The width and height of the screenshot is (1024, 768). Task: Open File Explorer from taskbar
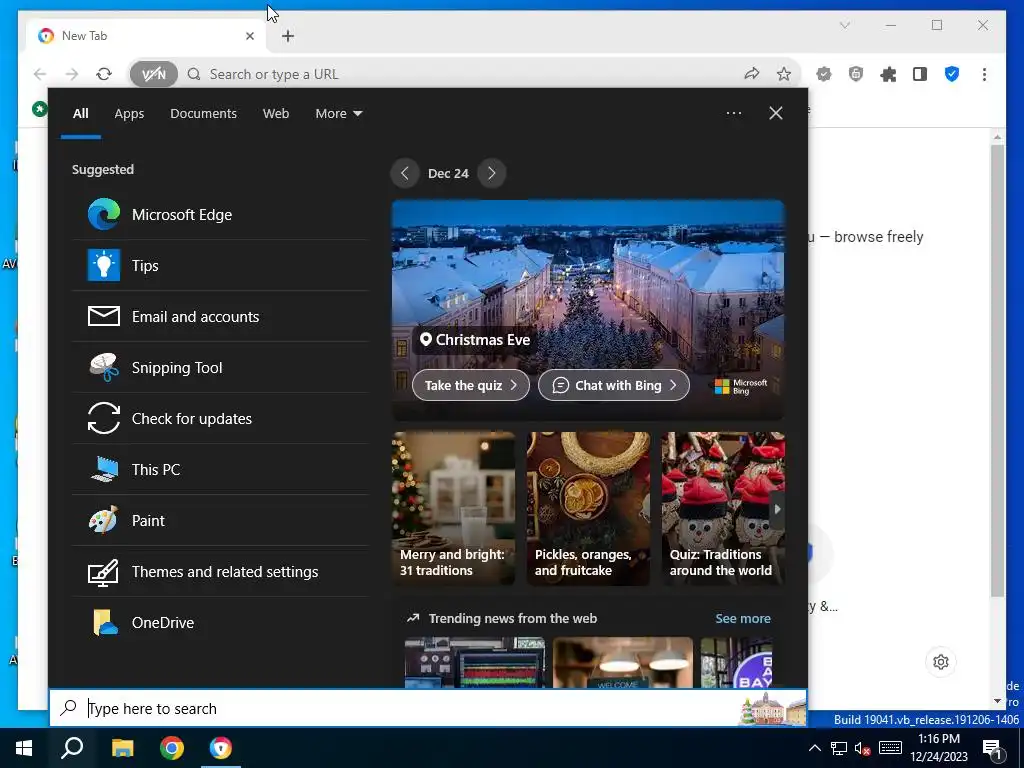coord(122,748)
